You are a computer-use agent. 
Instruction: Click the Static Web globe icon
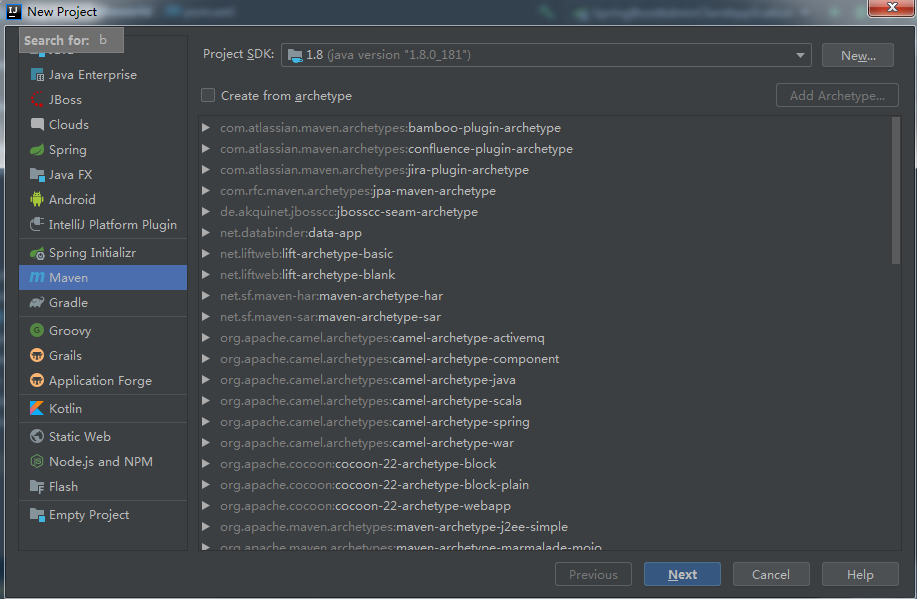coord(37,436)
